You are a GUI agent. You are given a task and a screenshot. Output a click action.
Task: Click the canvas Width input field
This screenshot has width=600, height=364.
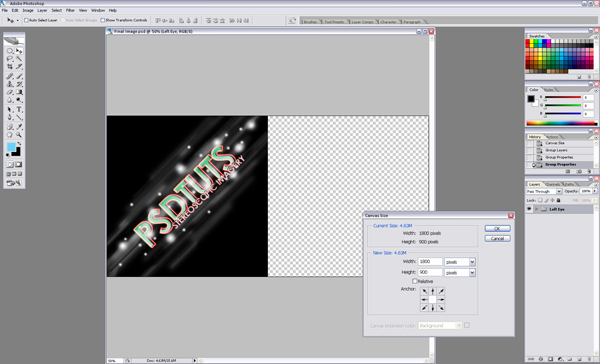430,261
